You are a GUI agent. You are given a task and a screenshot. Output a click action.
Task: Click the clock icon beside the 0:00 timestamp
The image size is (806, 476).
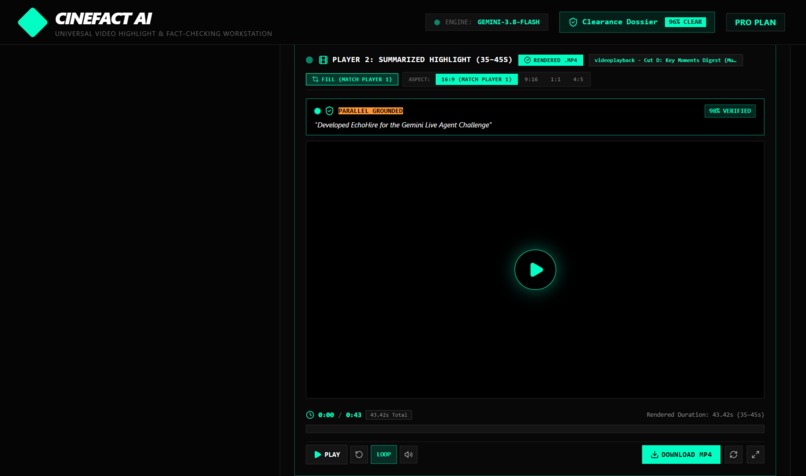pyautogui.click(x=310, y=415)
